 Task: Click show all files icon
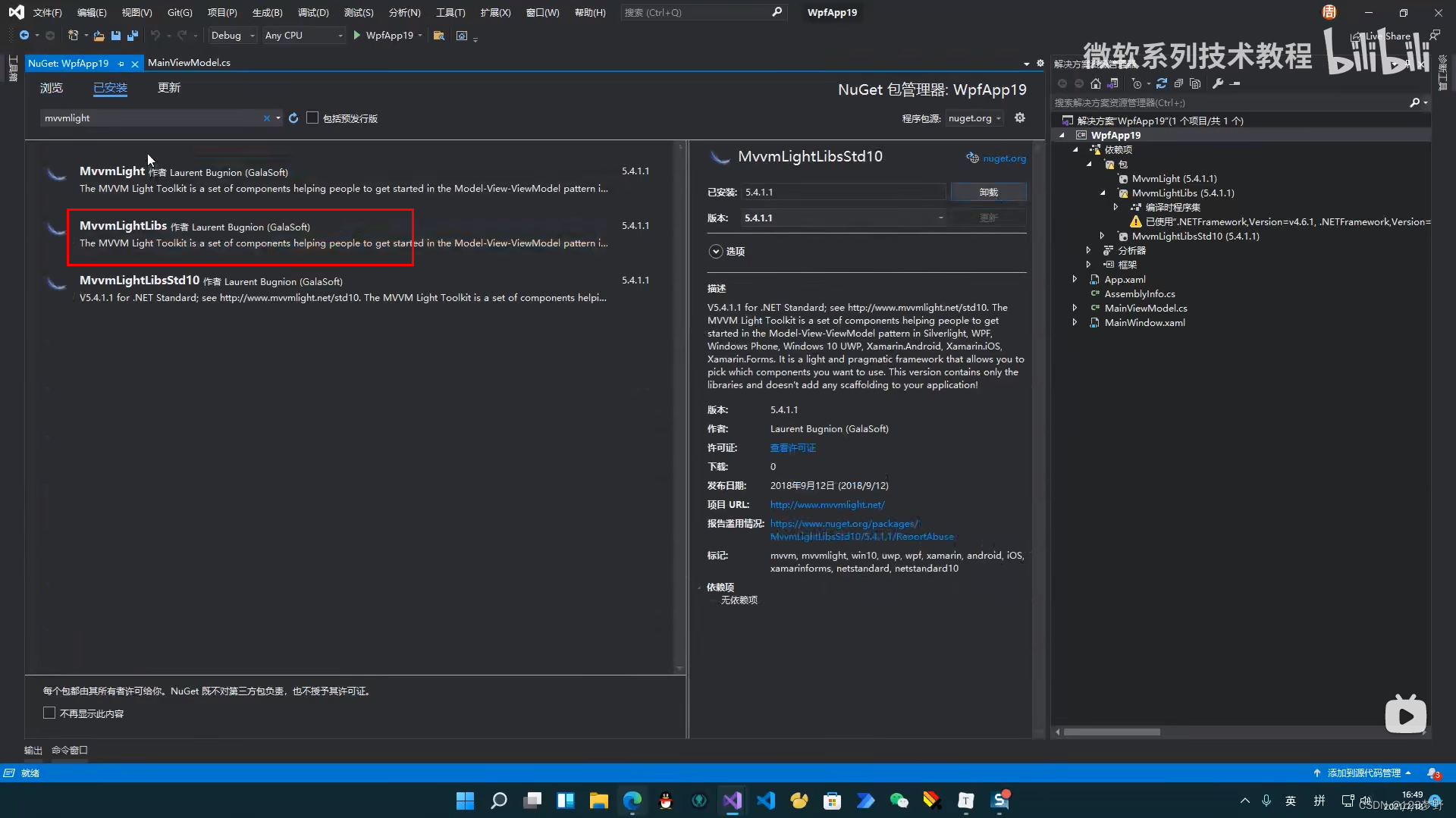click(1195, 83)
